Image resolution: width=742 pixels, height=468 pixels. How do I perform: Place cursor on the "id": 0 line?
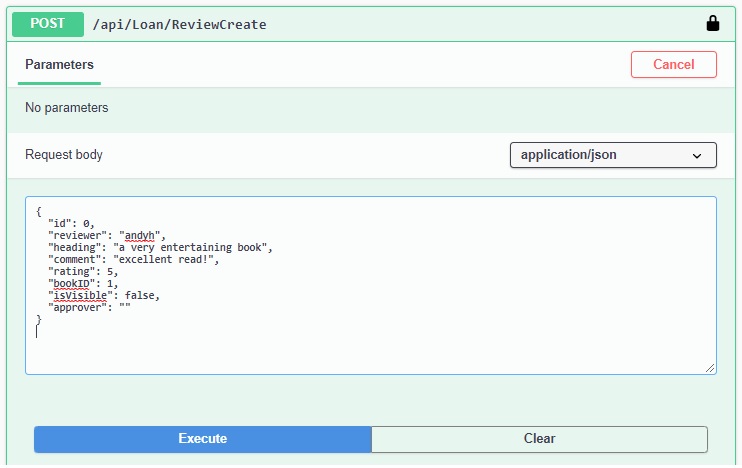(71, 223)
